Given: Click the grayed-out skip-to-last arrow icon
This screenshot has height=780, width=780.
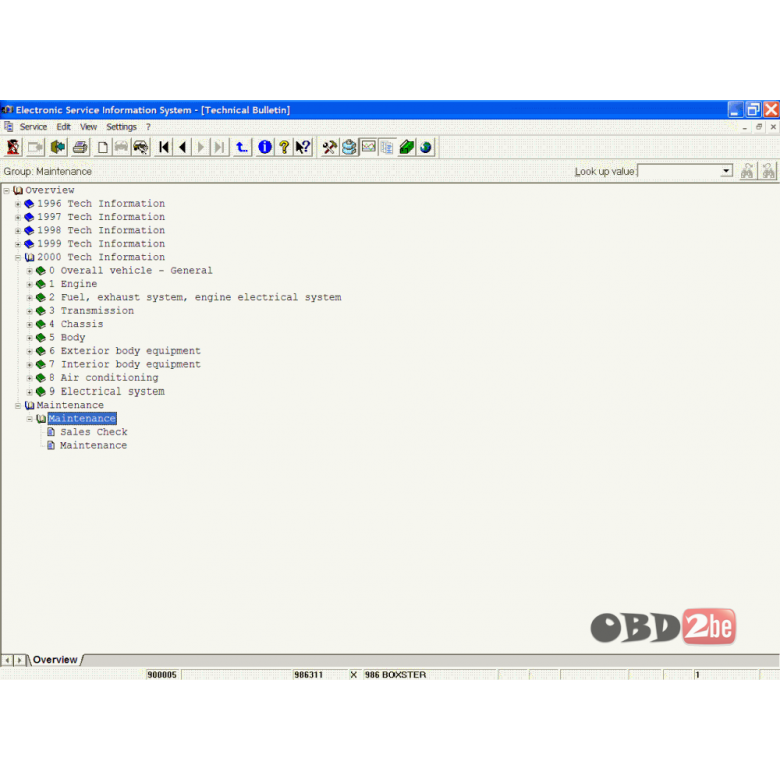Looking at the screenshot, I should (219, 147).
